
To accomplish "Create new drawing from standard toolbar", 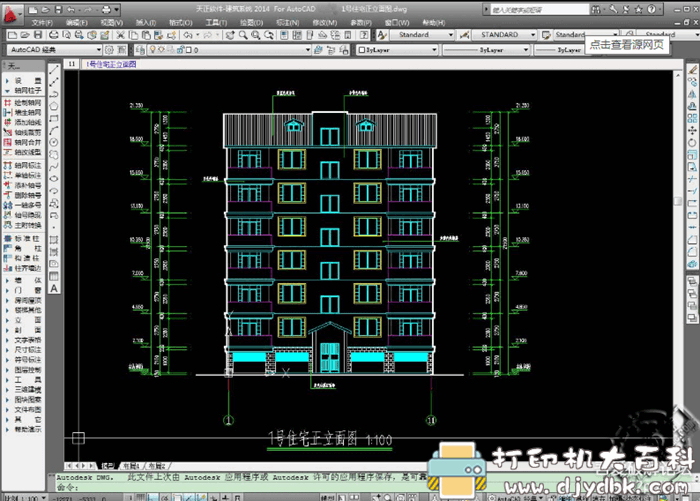I will pos(12,35).
